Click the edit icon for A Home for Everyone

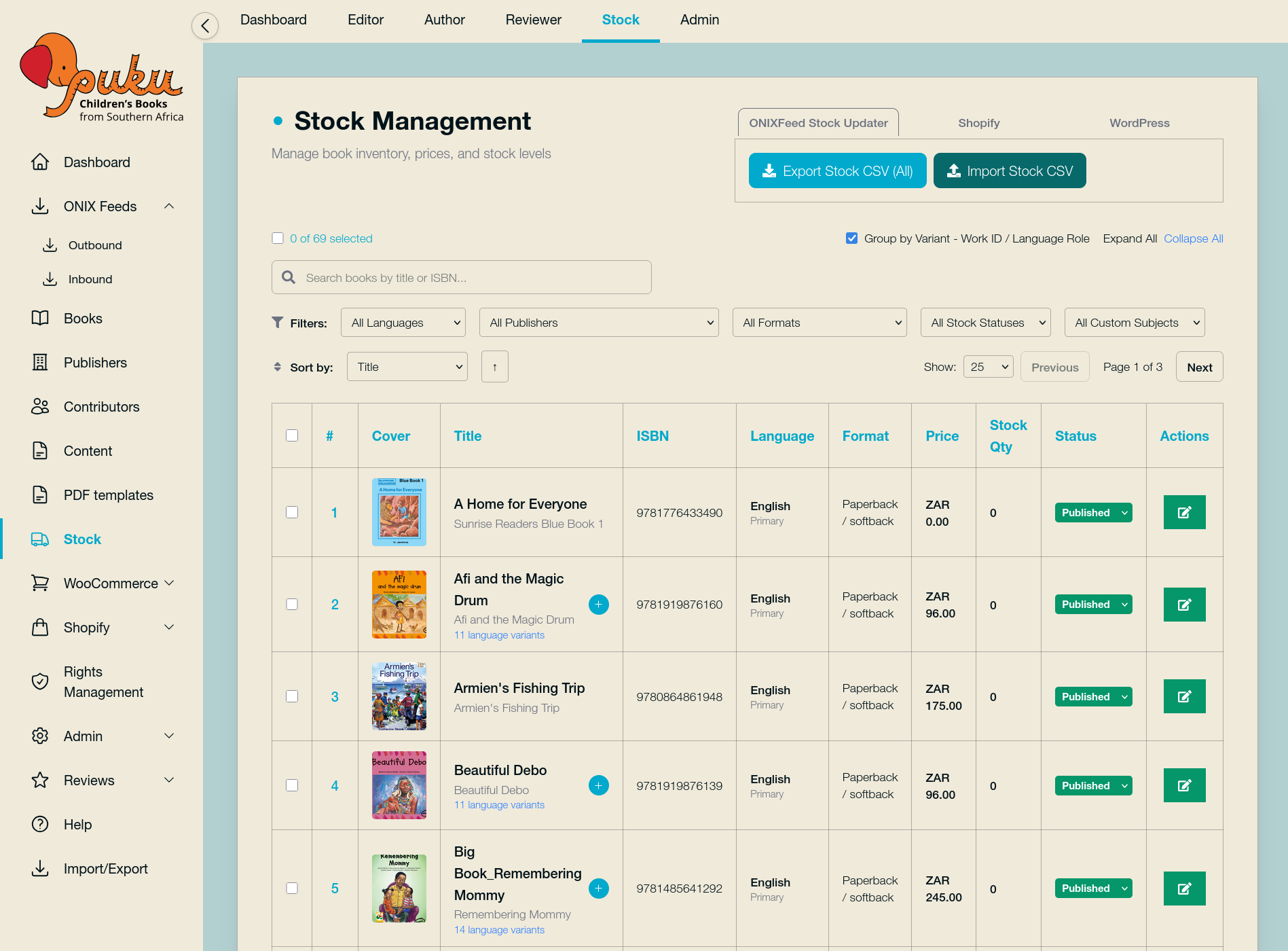[1184, 513]
